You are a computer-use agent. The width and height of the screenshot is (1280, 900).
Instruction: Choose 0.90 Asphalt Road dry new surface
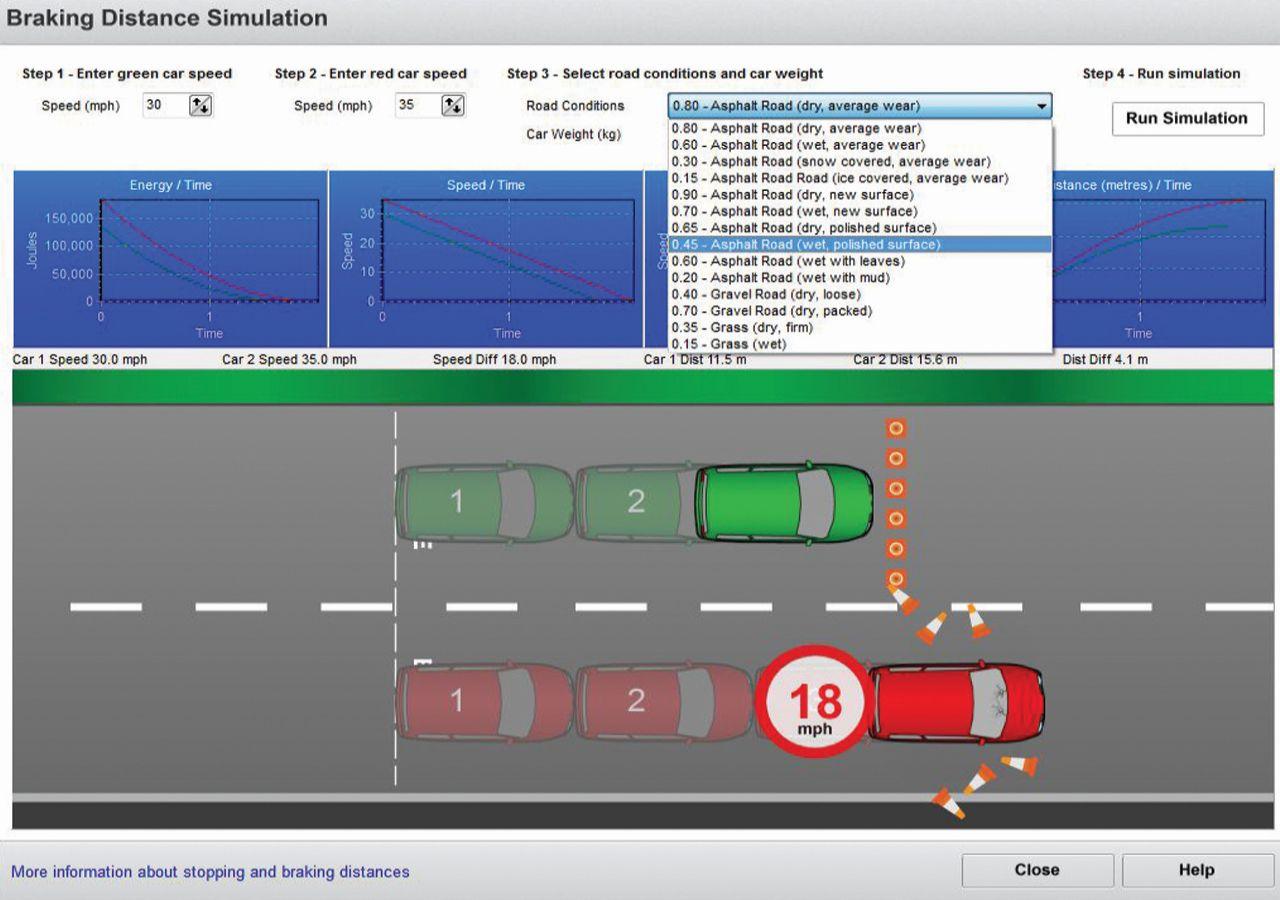tap(860, 195)
